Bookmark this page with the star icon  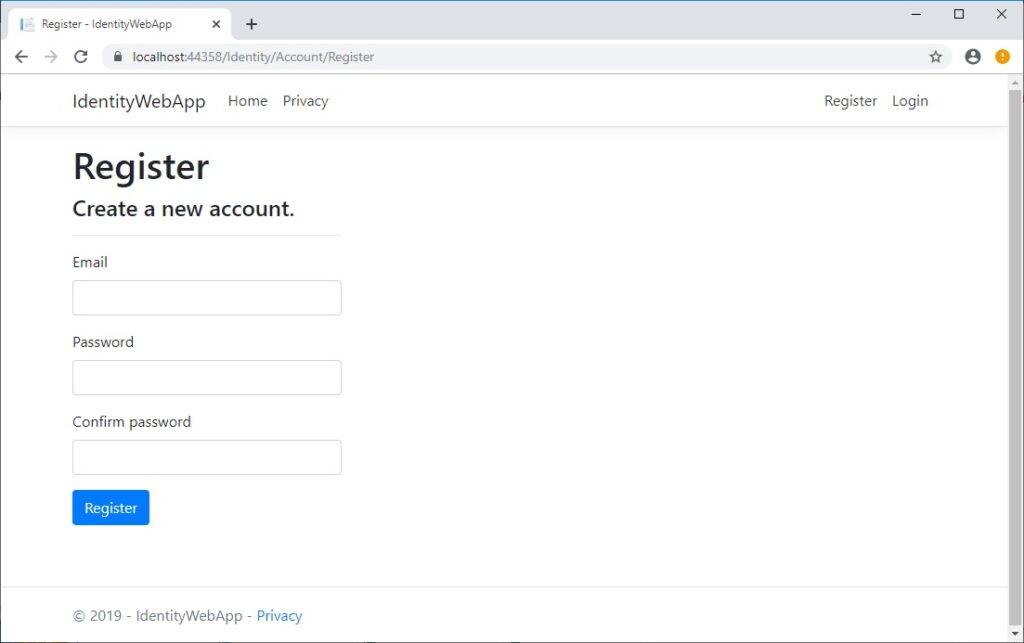[936, 57]
